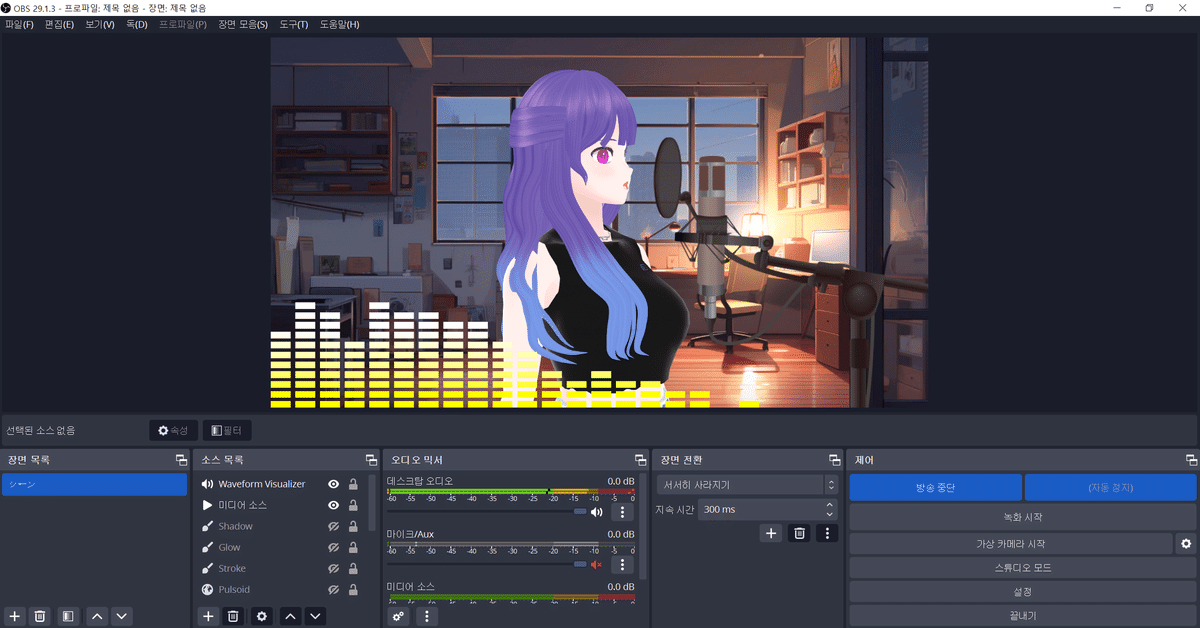This screenshot has width=1200, height=628.
Task: Select the シーン scene in scene list
Action: pos(94,484)
